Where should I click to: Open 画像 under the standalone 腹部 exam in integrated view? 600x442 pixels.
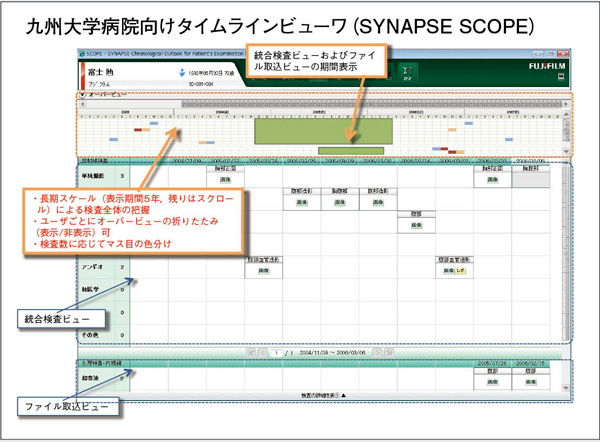pos(416,225)
